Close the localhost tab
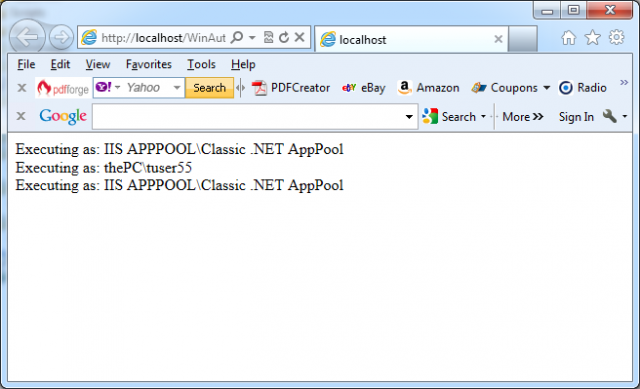This screenshot has width=640, height=389. pyautogui.click(x=498, y=39)
